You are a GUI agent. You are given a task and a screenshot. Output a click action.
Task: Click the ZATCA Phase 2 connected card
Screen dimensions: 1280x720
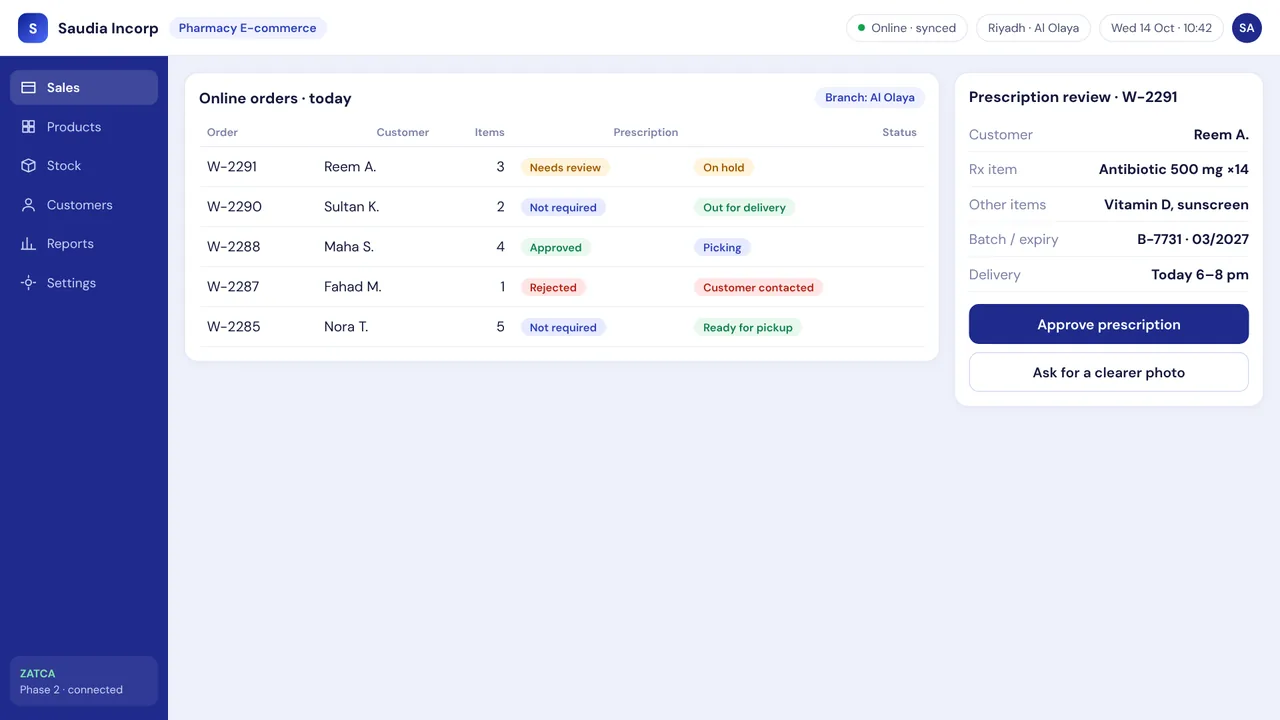[x=84, y=681]
